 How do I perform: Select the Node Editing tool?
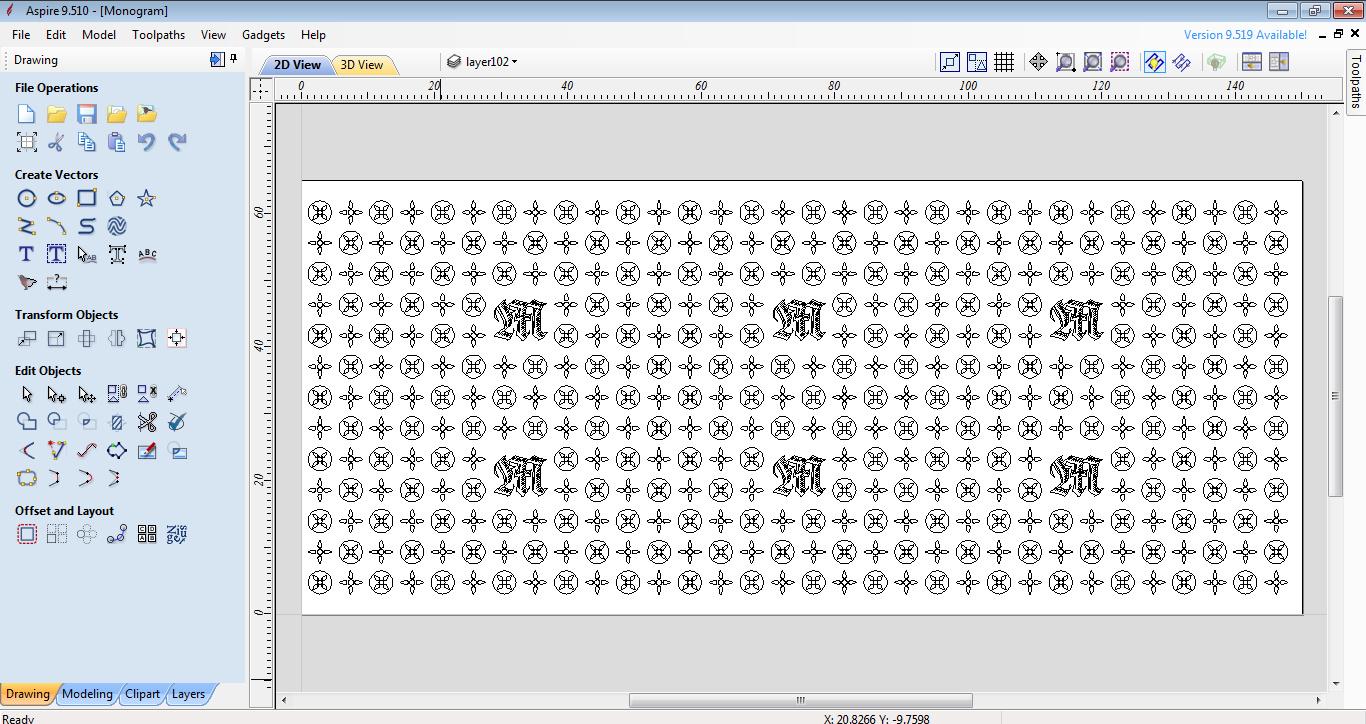56,393
